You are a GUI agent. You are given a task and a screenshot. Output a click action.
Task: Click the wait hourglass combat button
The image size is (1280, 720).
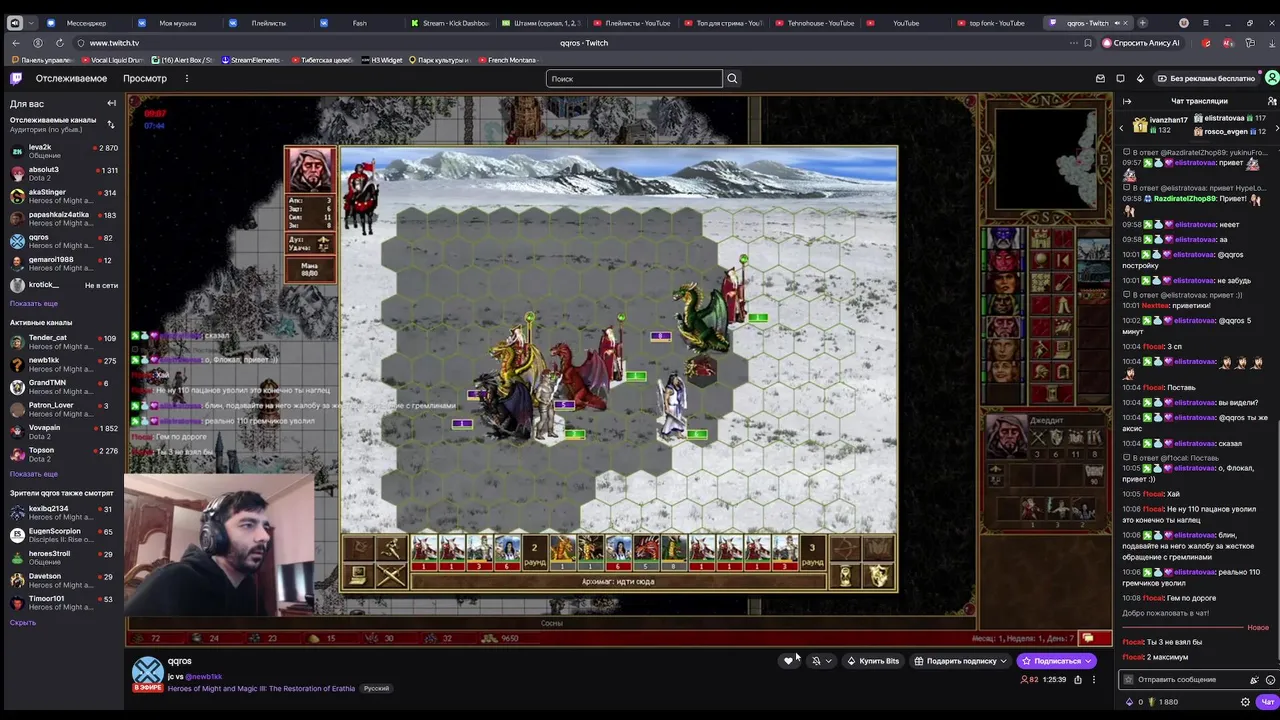point(846,576)
